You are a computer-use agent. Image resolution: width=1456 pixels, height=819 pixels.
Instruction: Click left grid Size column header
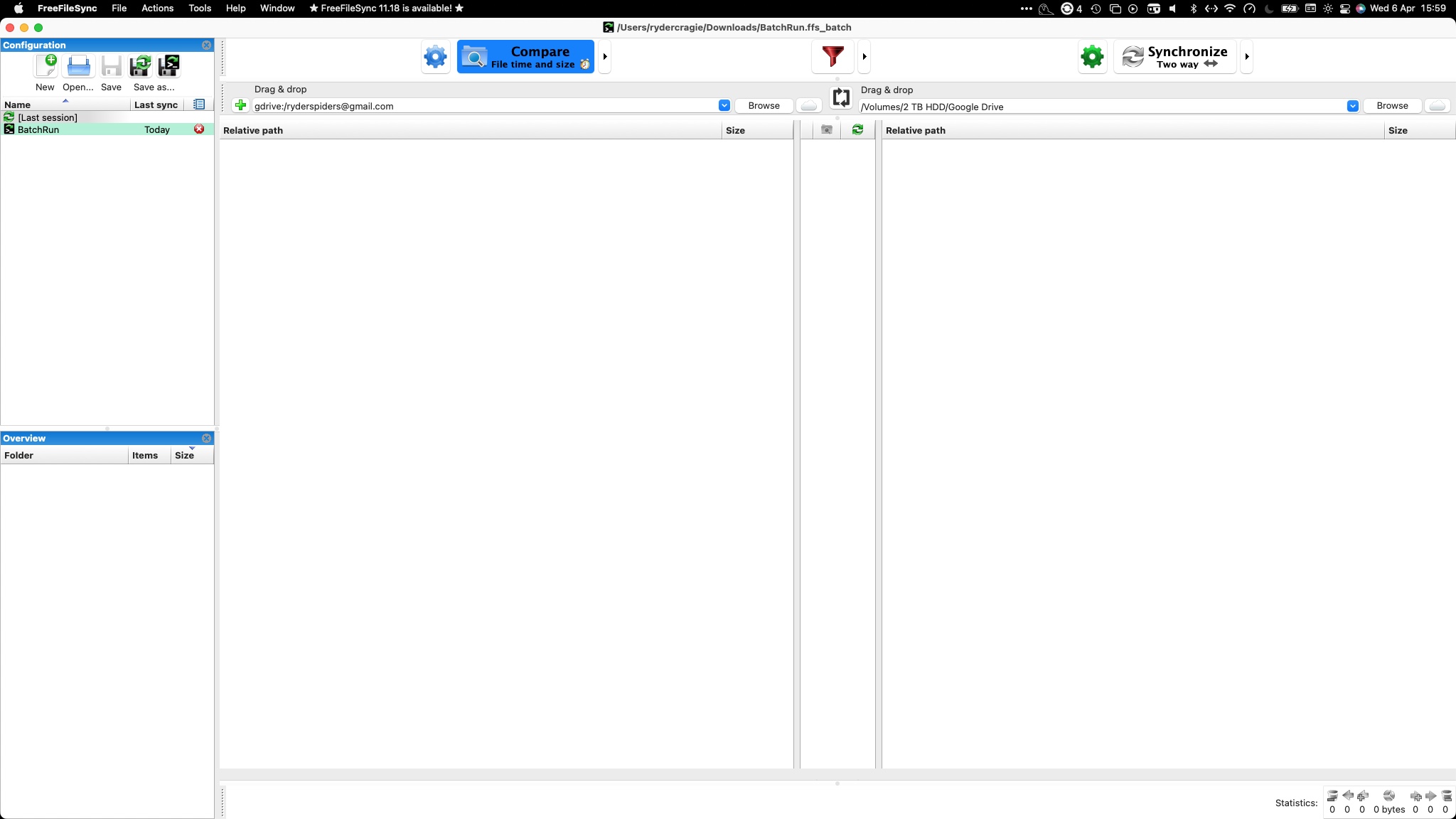point(757,130)
